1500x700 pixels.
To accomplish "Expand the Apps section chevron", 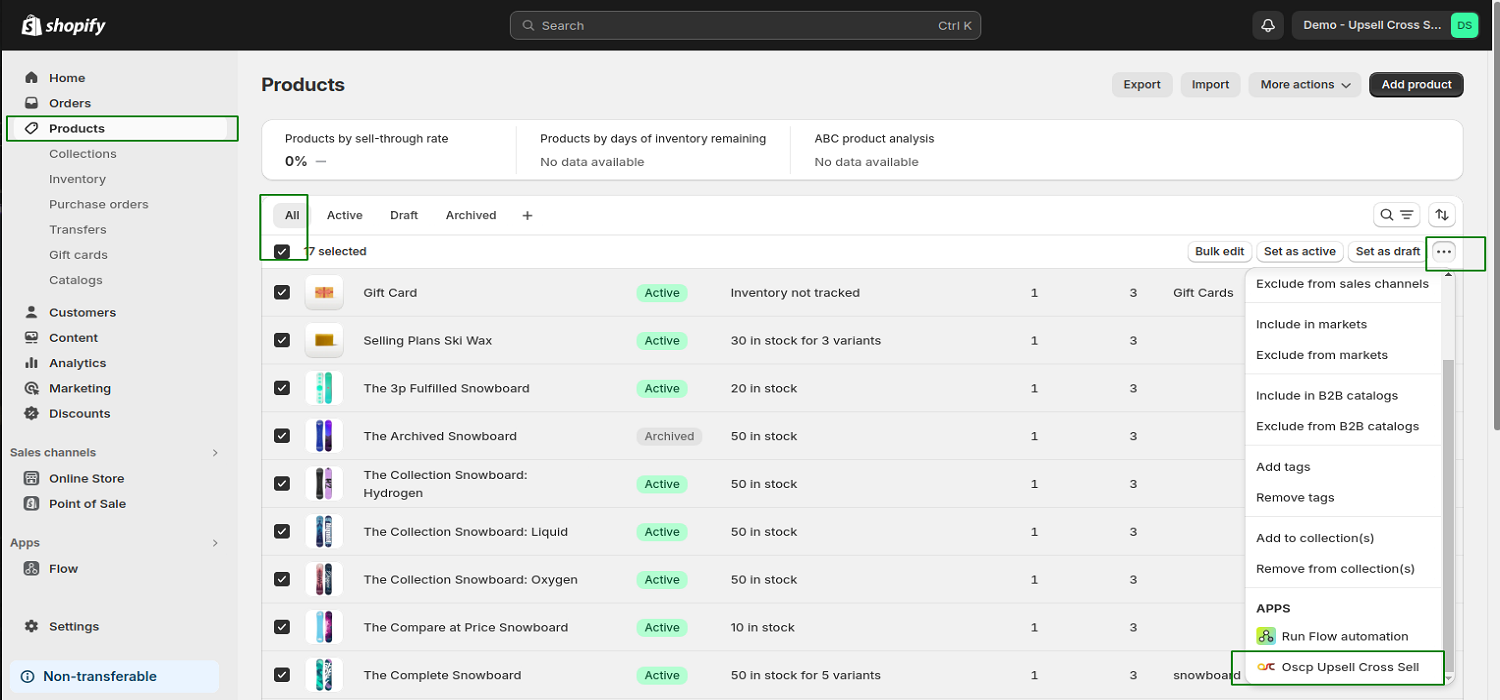I will point(215,543).
